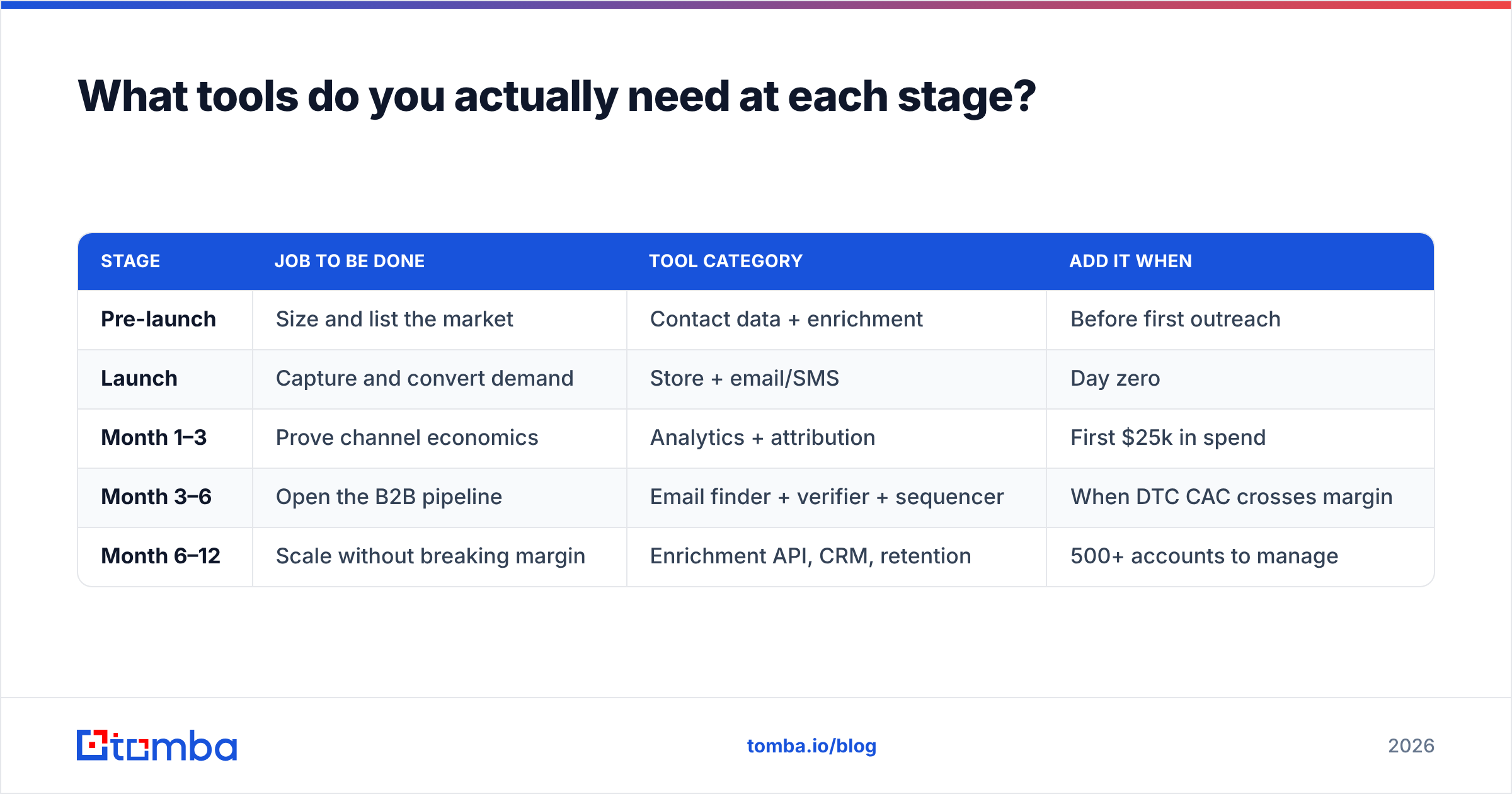Click the Month 1–3 stage cell

click(165, 438)
